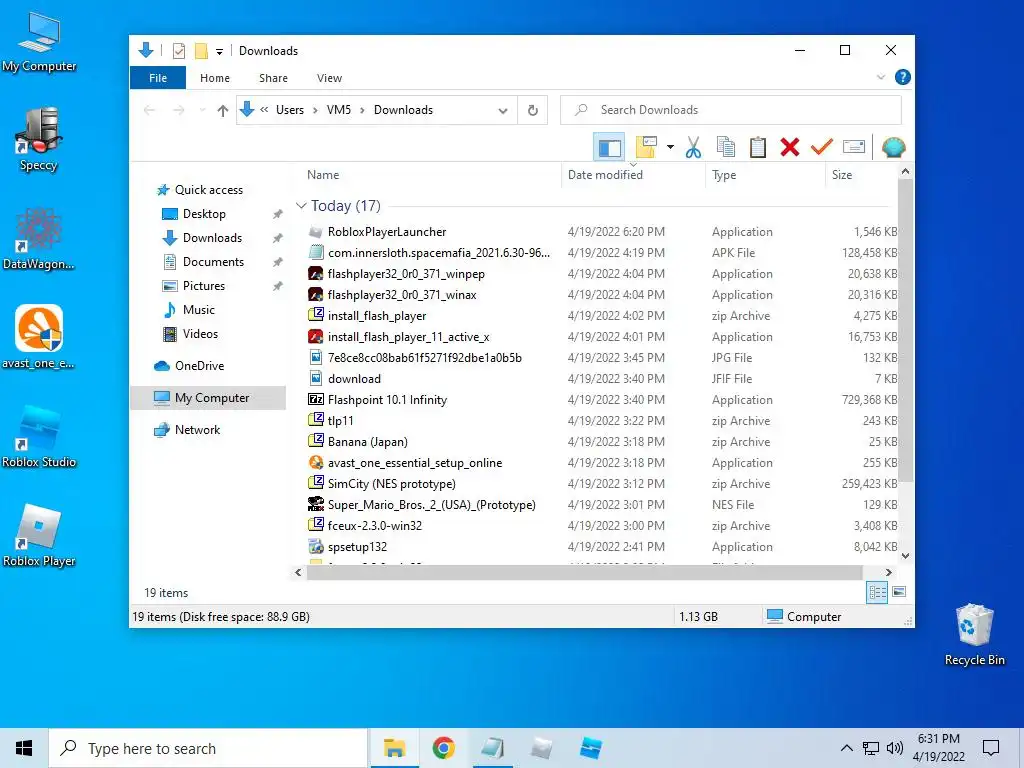Open Chrome from the taskbar
The image size is (1024, 768).
[x=443, y=748]
